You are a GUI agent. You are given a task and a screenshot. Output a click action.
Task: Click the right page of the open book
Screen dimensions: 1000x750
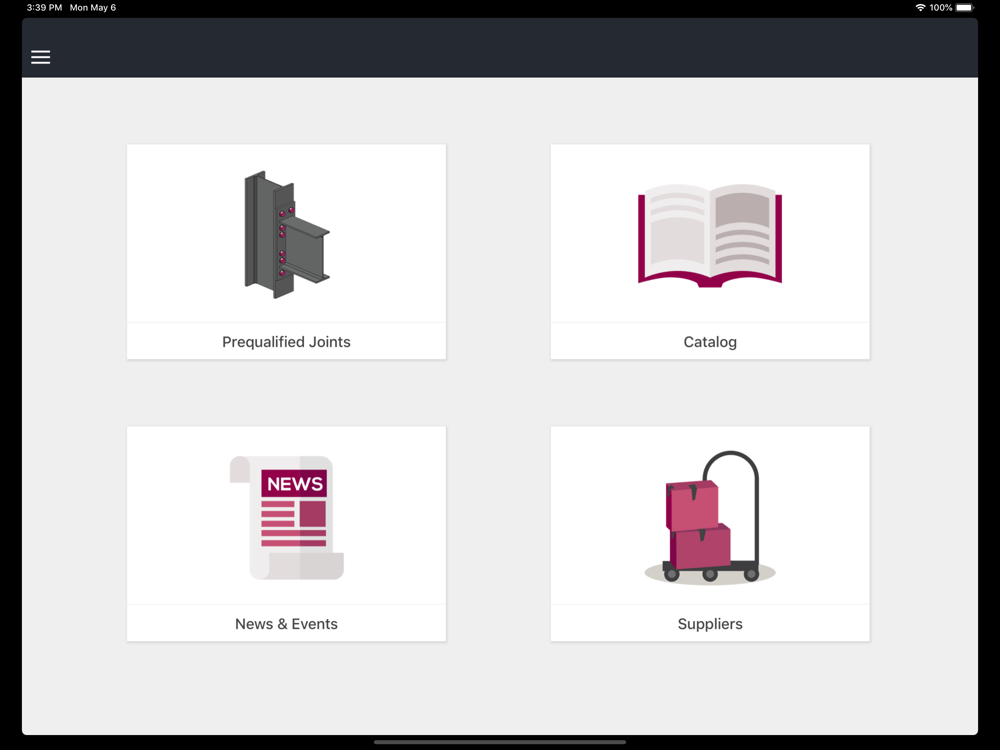tap(745, 232)
